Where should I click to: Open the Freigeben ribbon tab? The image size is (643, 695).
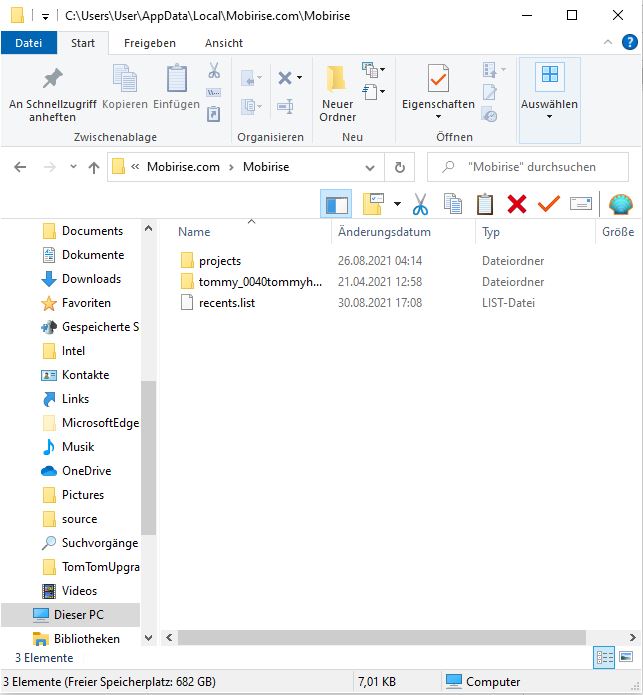pyautogui.click(x=149, y=43)
